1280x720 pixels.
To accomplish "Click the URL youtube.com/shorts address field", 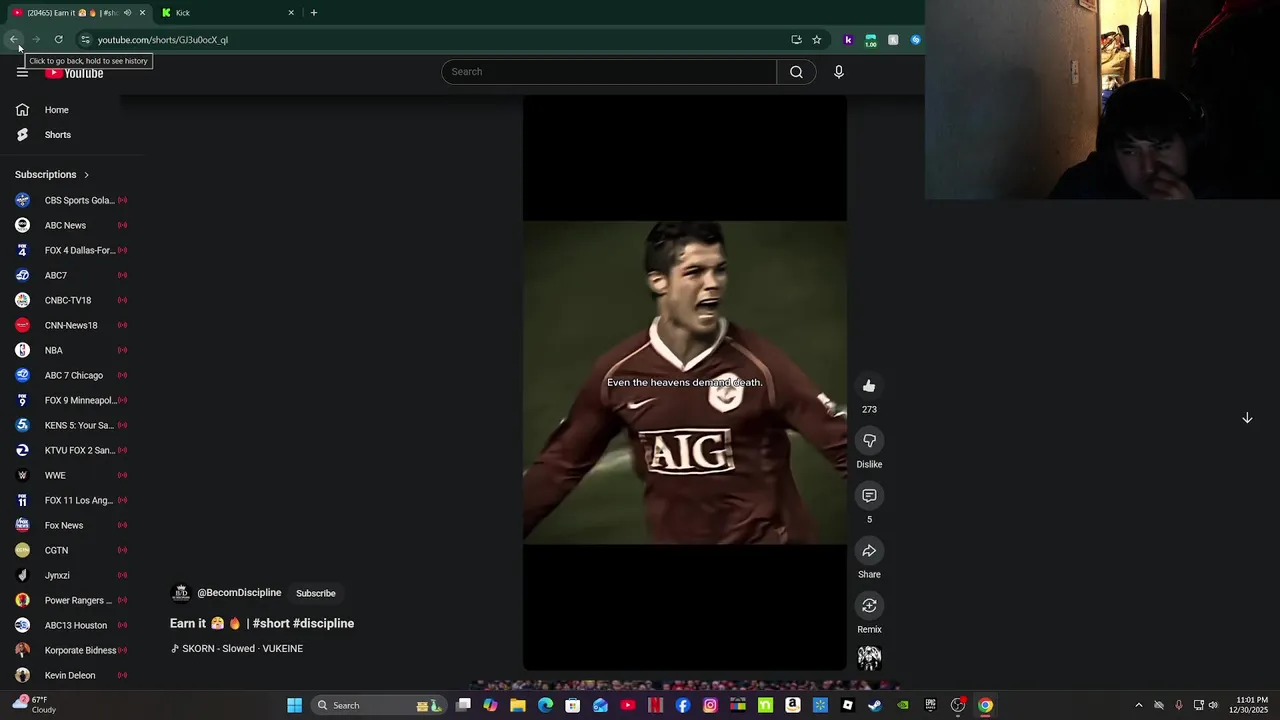I will (x=163, y=40).
